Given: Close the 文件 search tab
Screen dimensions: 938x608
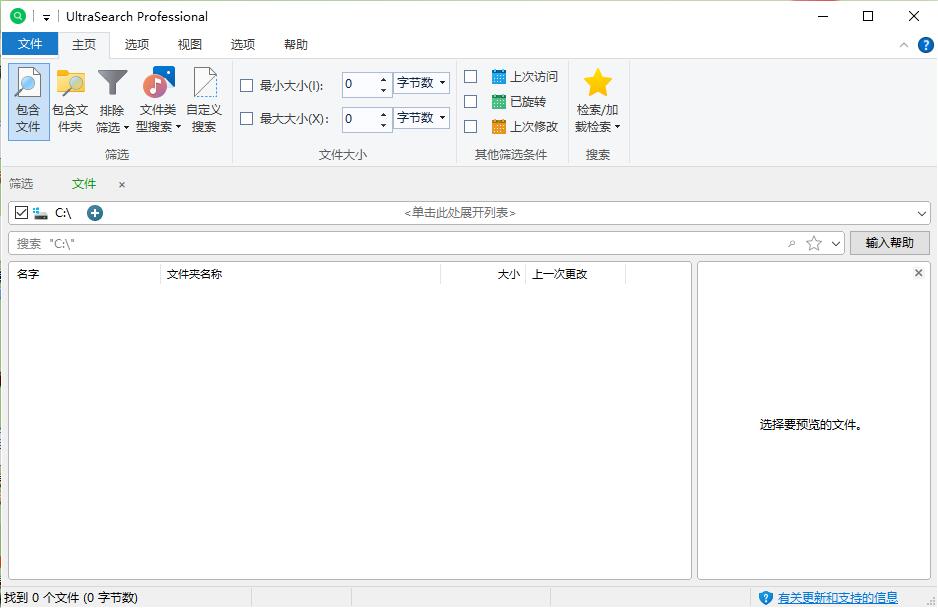Looking at the screenshot, I should 122,185.
